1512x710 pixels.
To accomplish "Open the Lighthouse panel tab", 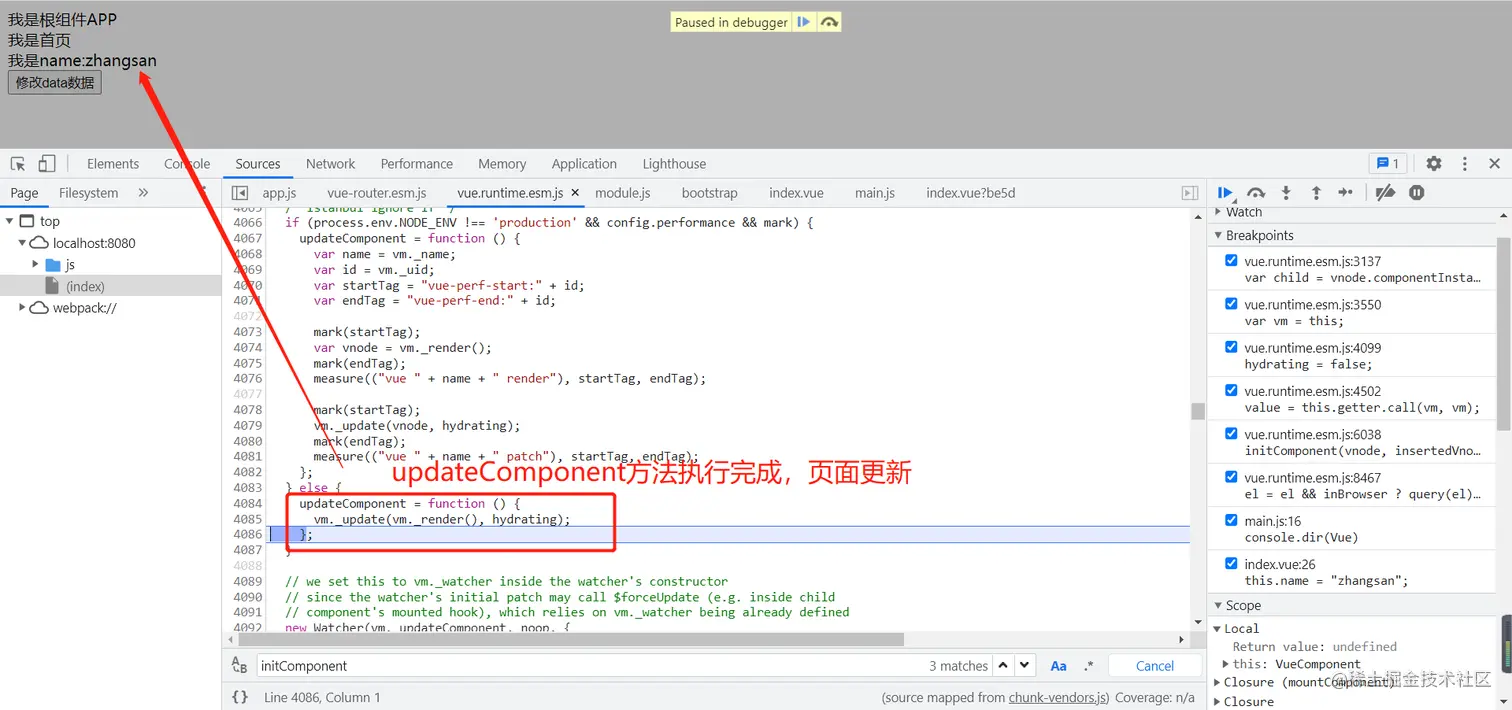I will point(674,164).
